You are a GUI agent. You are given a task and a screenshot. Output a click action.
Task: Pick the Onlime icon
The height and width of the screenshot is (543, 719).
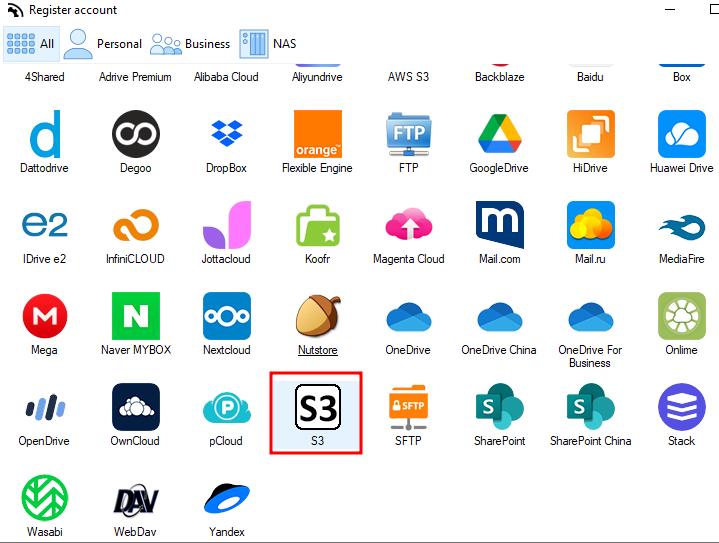(681, 316)
